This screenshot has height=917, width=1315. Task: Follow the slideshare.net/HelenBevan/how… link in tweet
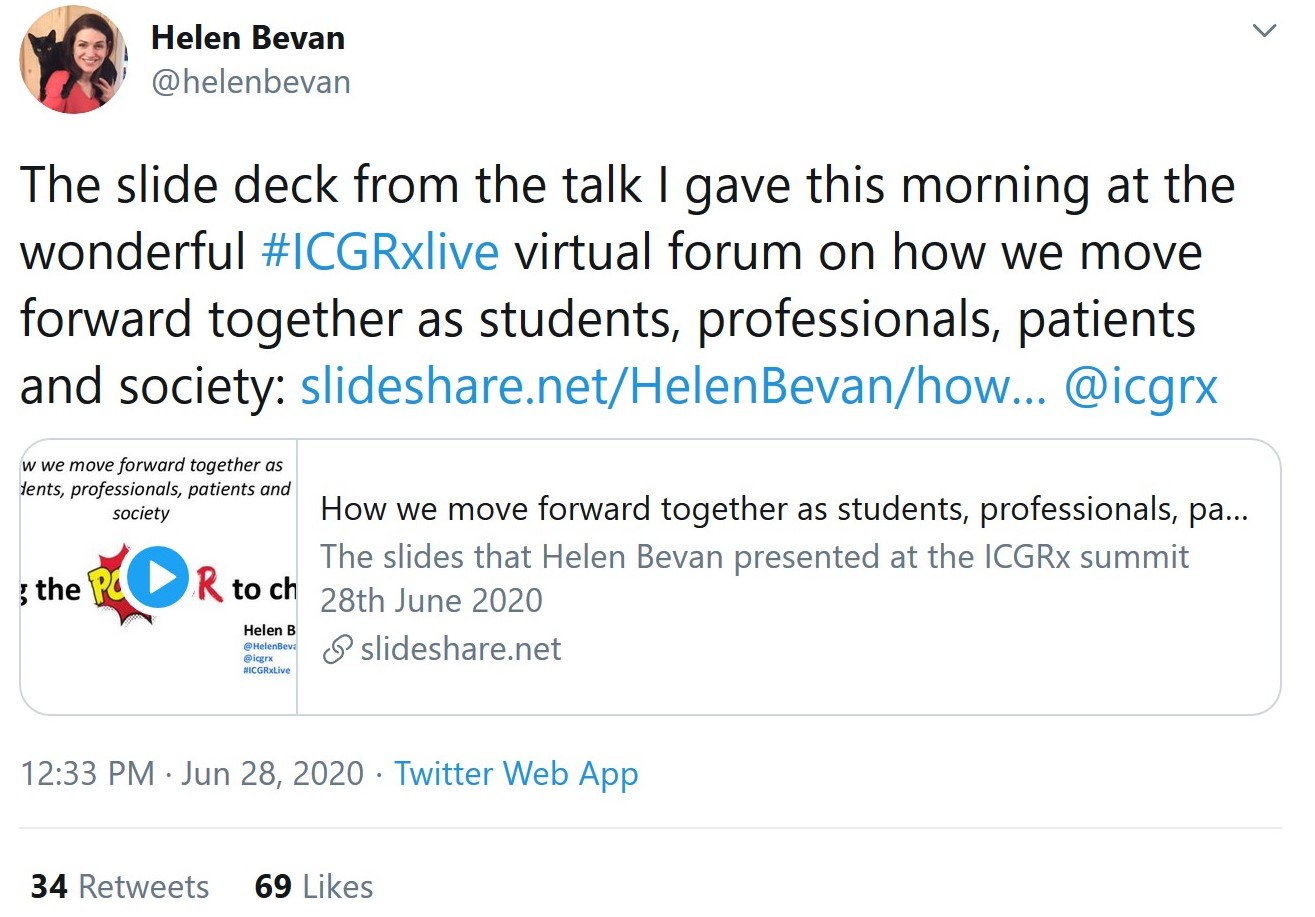673,386
